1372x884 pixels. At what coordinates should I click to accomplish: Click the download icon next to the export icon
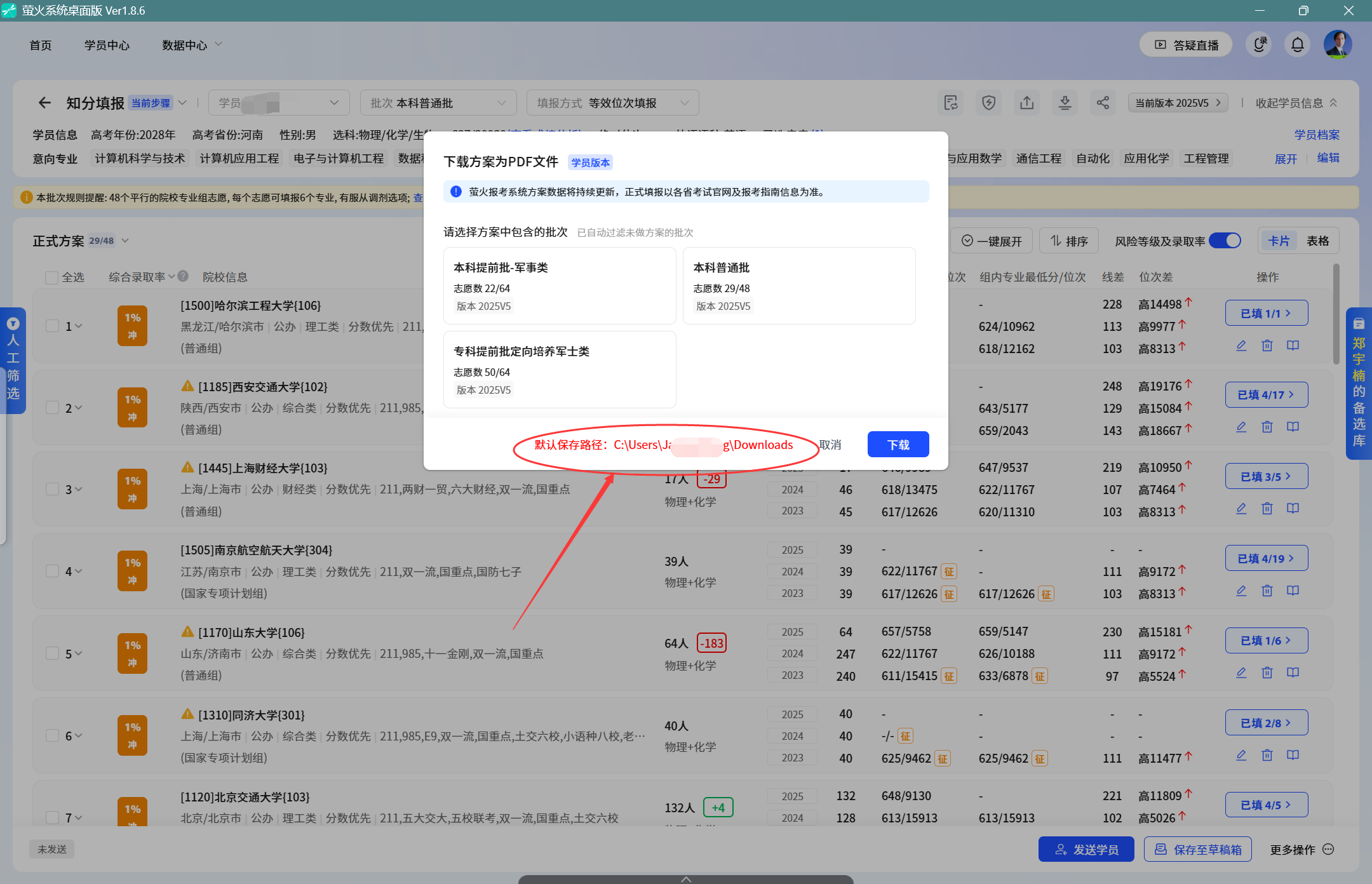point(1065,102)
